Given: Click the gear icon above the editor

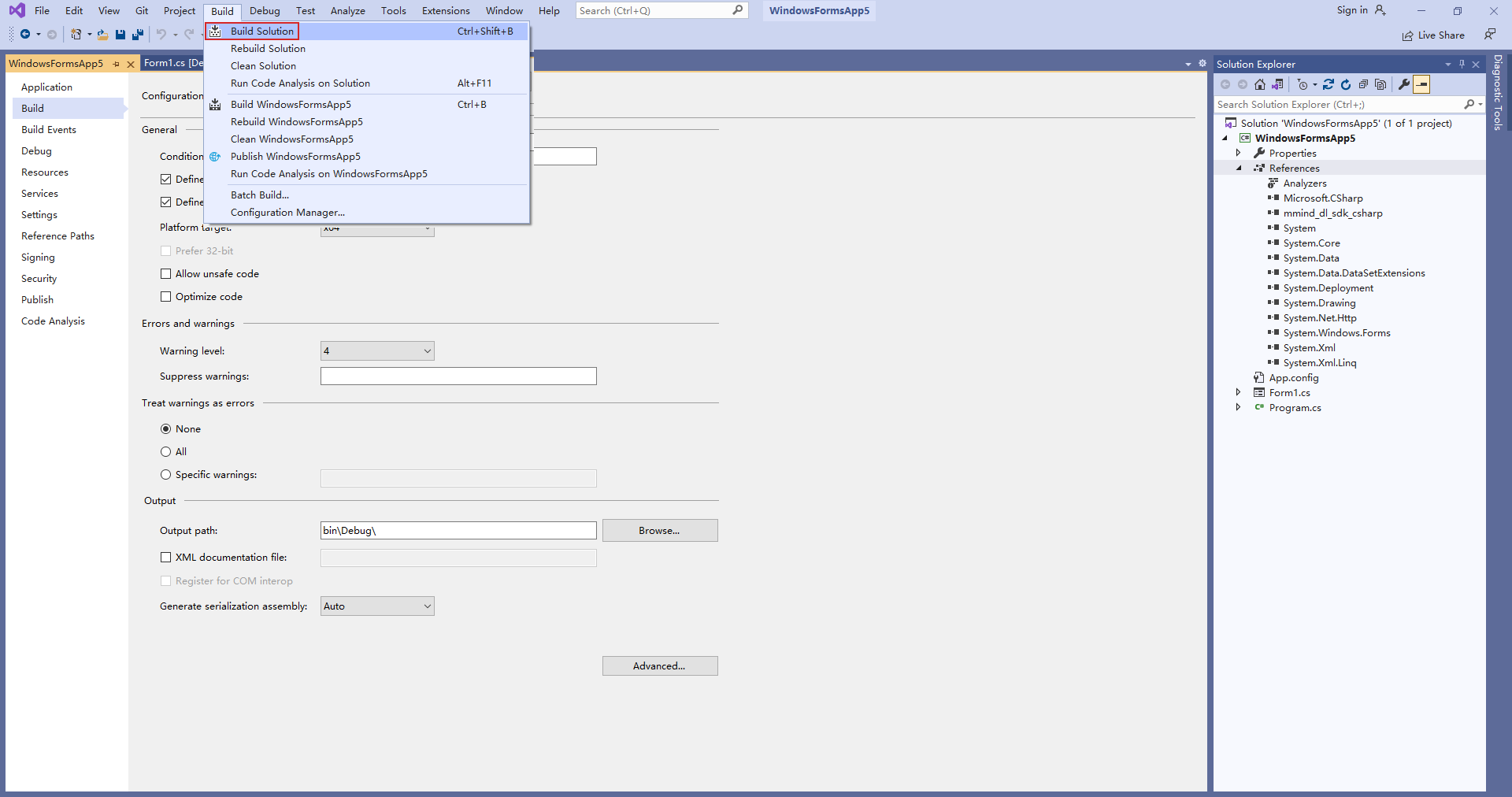Looking at the screenshot, I should [x=1203, y=63].
